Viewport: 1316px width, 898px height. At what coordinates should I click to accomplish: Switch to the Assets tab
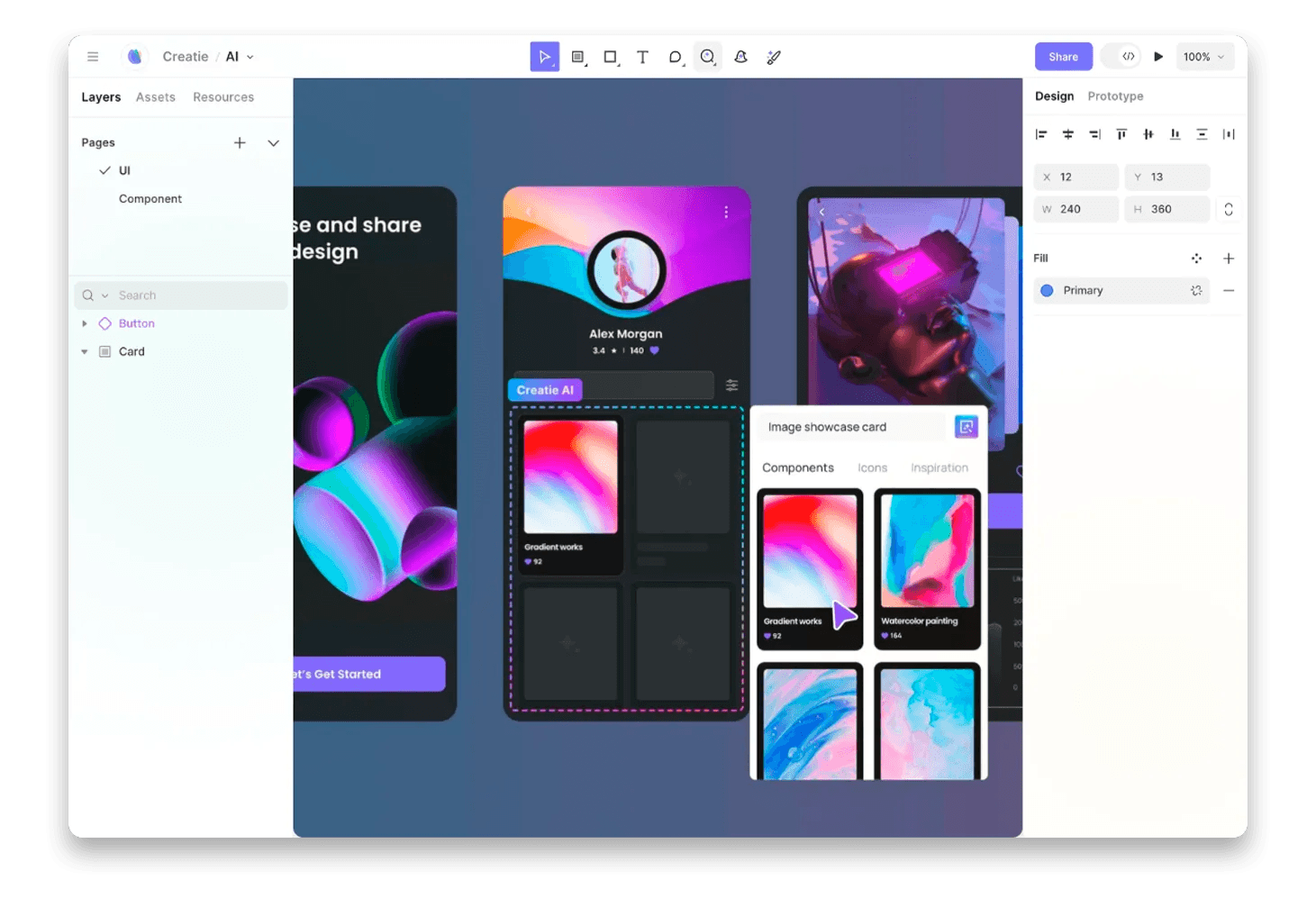click(156, 97)
